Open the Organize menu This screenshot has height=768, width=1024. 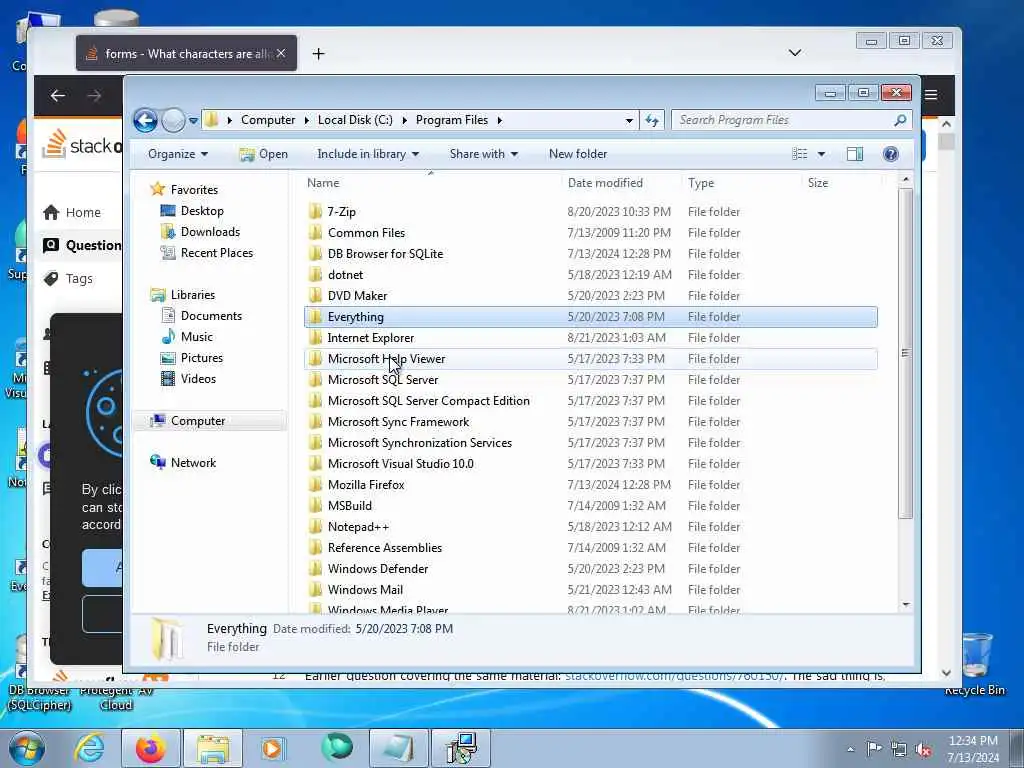[x=178, y=154]
